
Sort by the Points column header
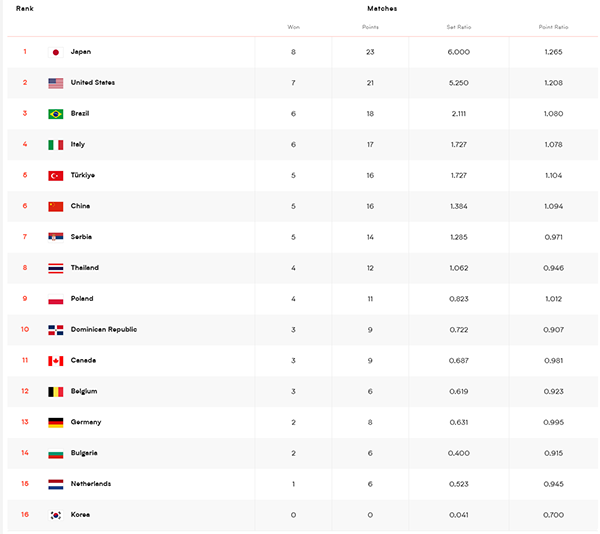(x=370, y=27)
